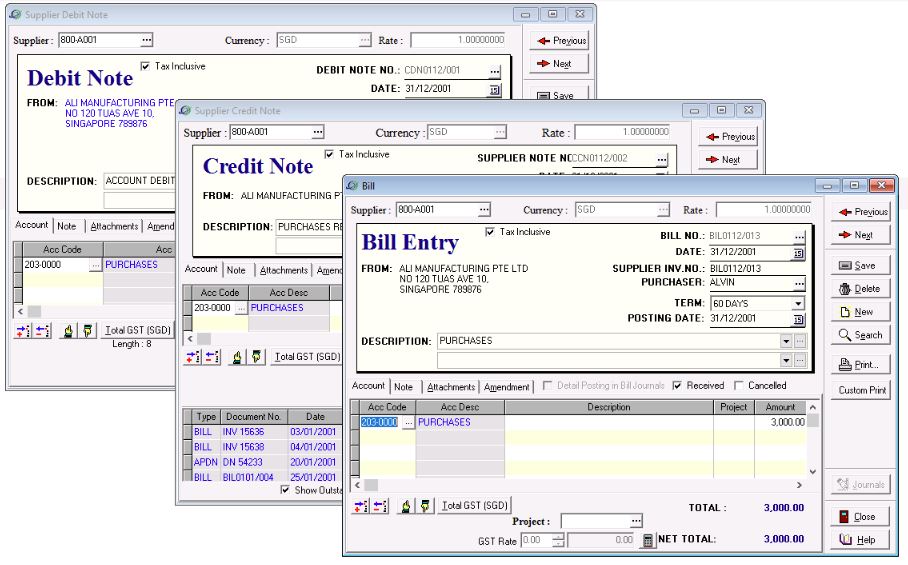This screenshot has height=565, width=908.
Task: Switch to the Attachments tab in Bill window
Action: click(451, 387)
